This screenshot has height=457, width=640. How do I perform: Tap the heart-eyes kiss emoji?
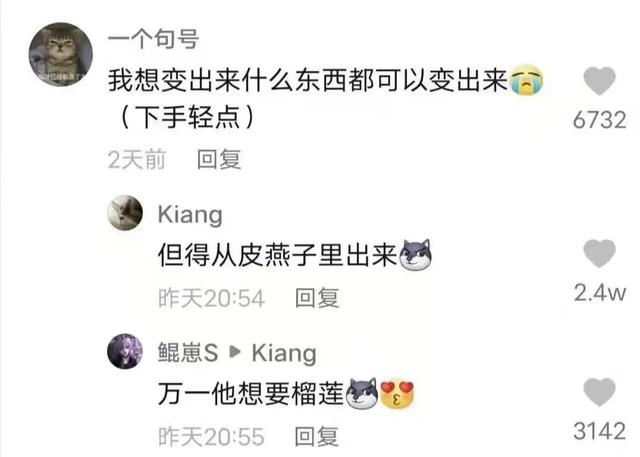click(x=397, y=394)
